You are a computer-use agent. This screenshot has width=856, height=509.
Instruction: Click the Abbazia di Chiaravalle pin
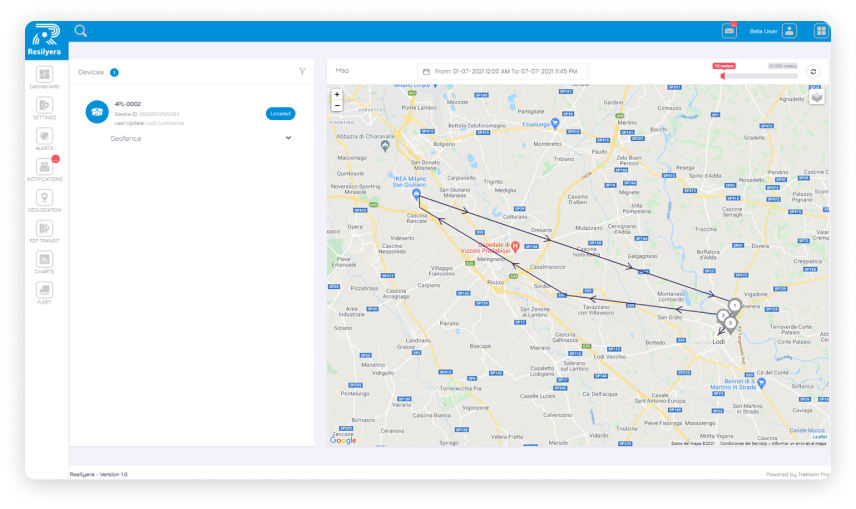coord(385,145)
